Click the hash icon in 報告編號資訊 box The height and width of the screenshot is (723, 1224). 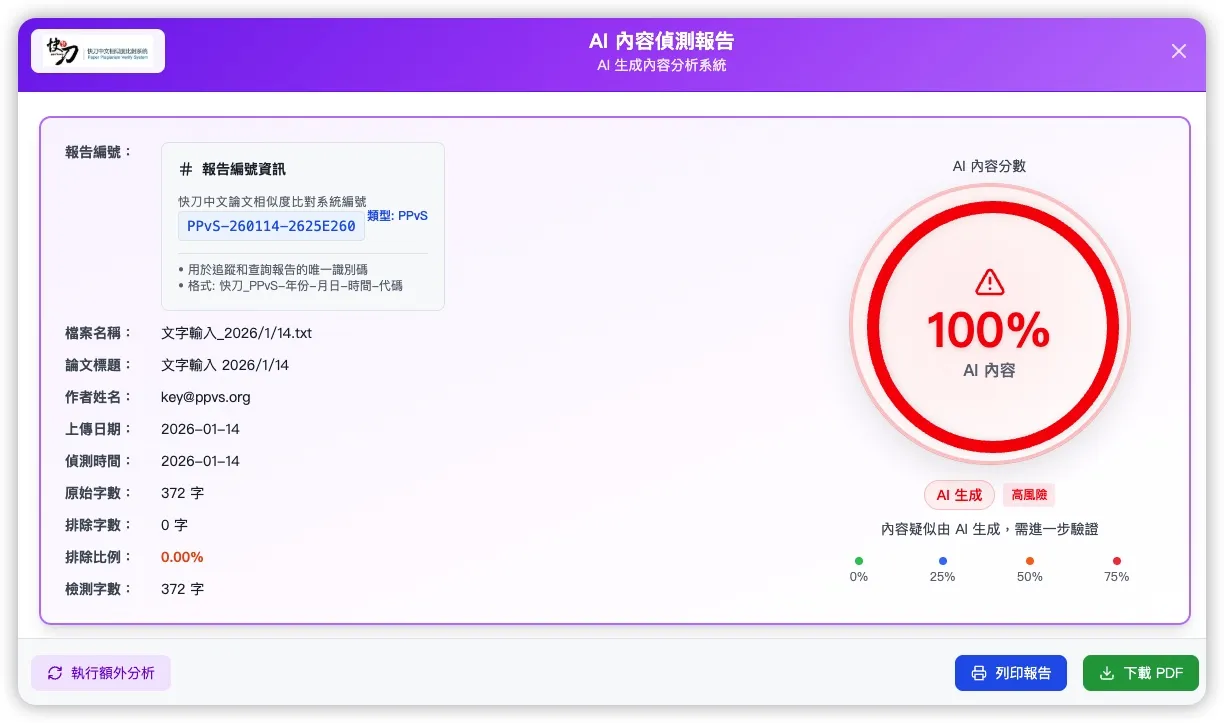click(x=186, y=169)
